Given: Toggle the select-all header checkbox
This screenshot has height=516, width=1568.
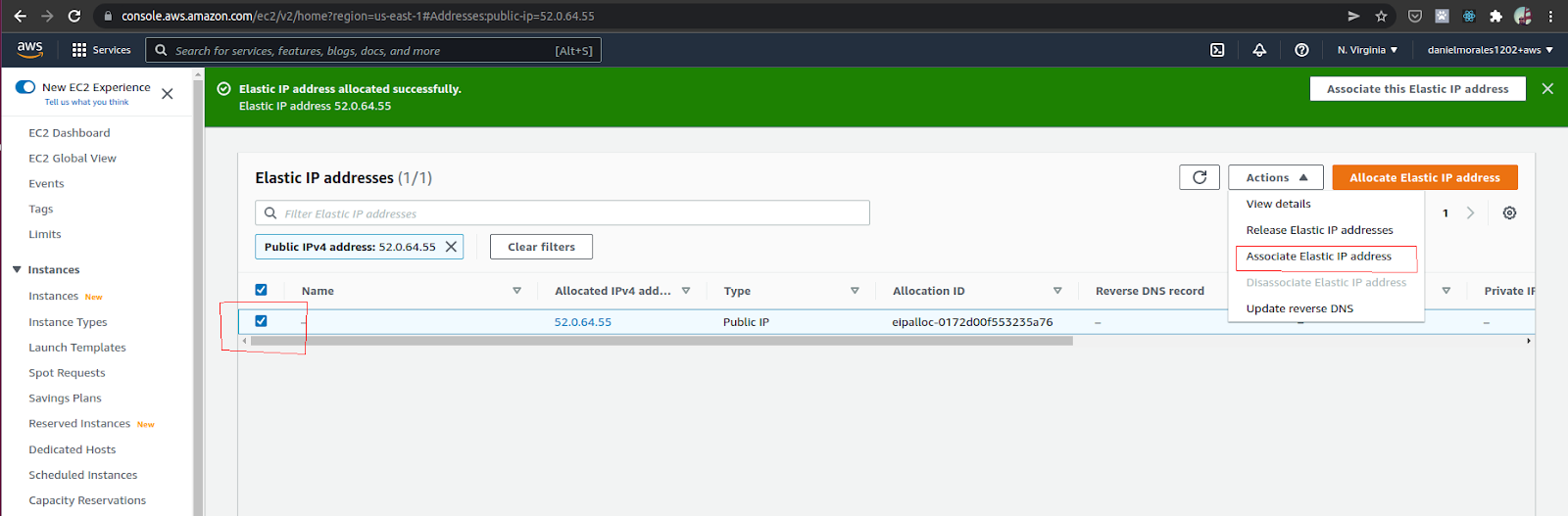Looking at the screenshot, I should pyautogui.click(x=261, y=290).
